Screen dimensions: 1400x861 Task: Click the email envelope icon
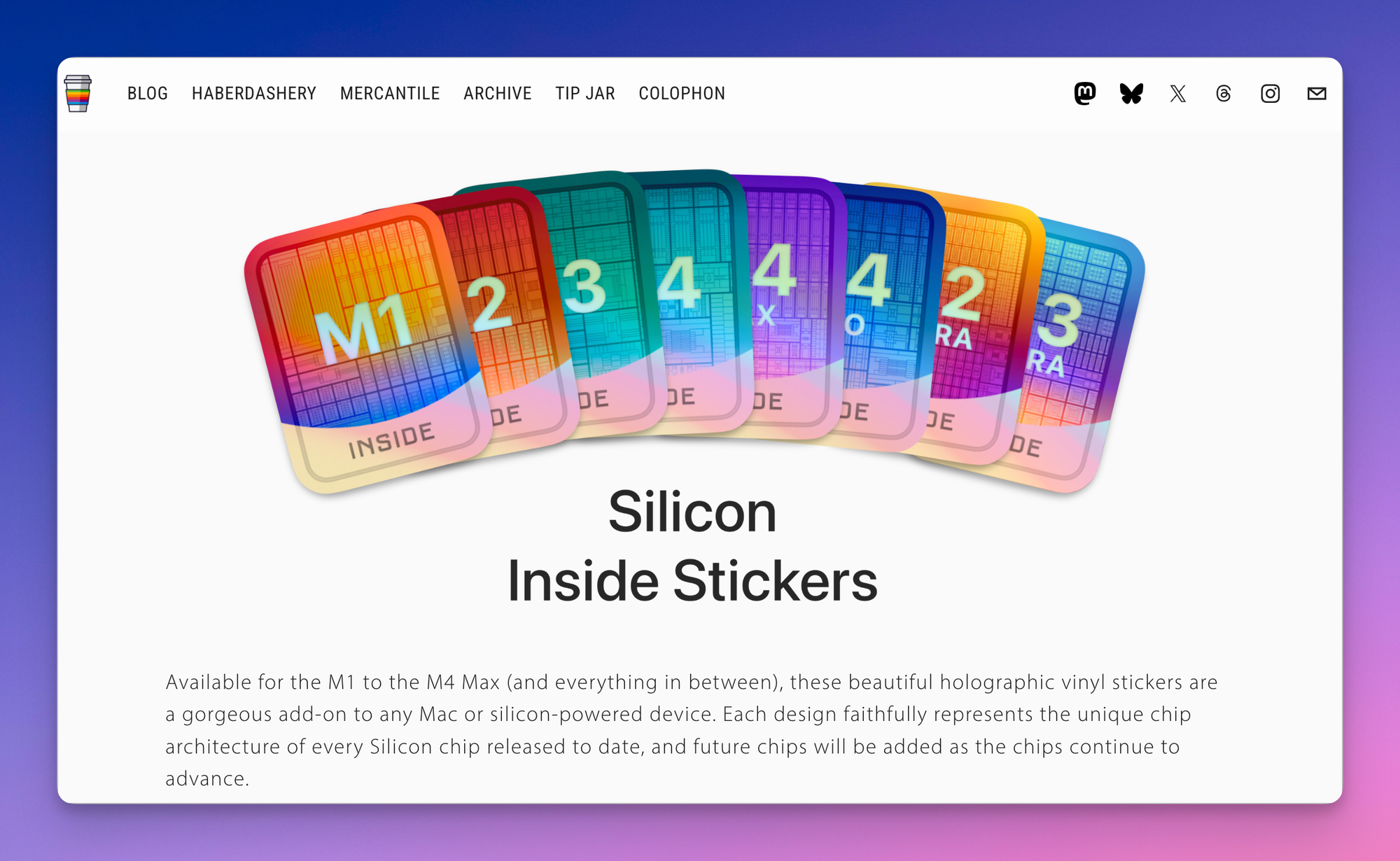point(1316,93)
